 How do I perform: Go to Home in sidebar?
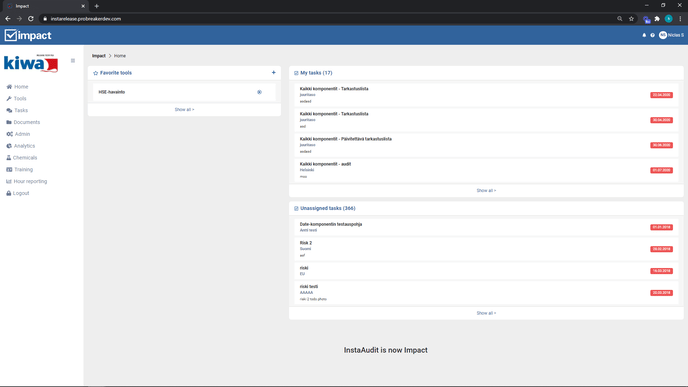coord(17,87)
